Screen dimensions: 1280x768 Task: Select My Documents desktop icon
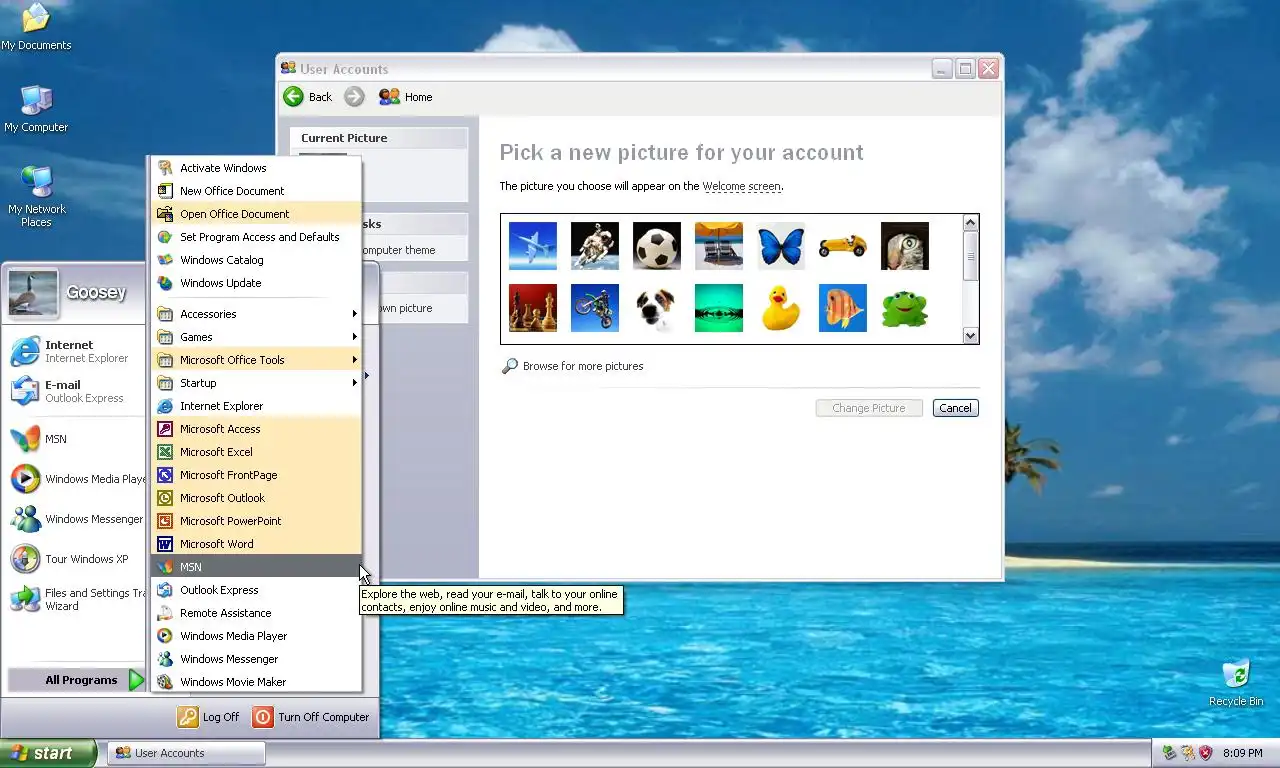[x=36, y=27]
